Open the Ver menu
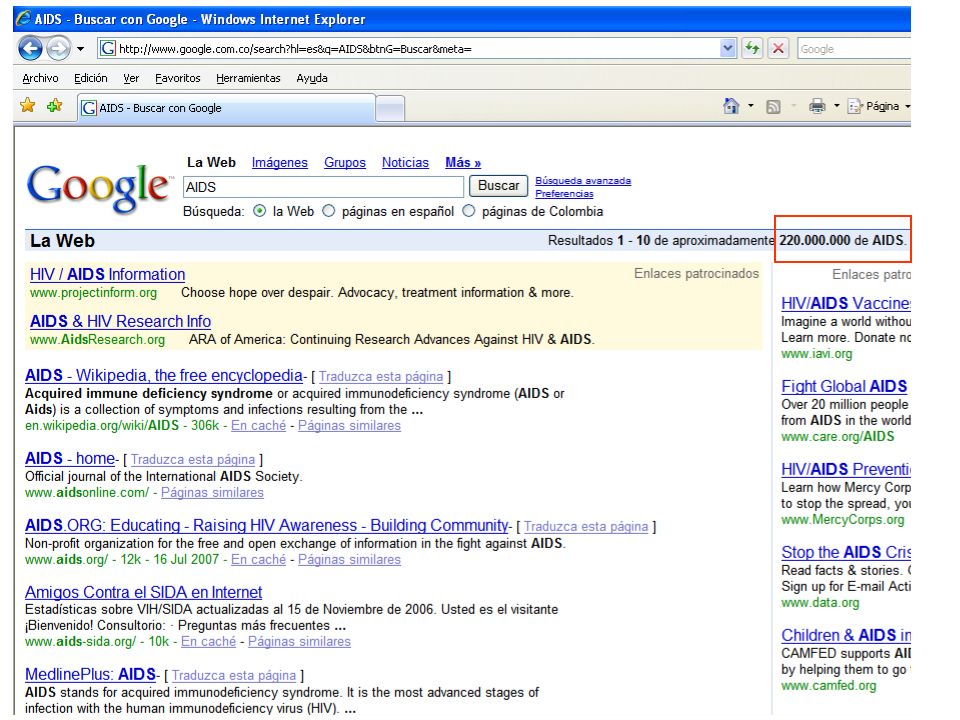This screenshot has height=720, width=960. coord(131,78)
